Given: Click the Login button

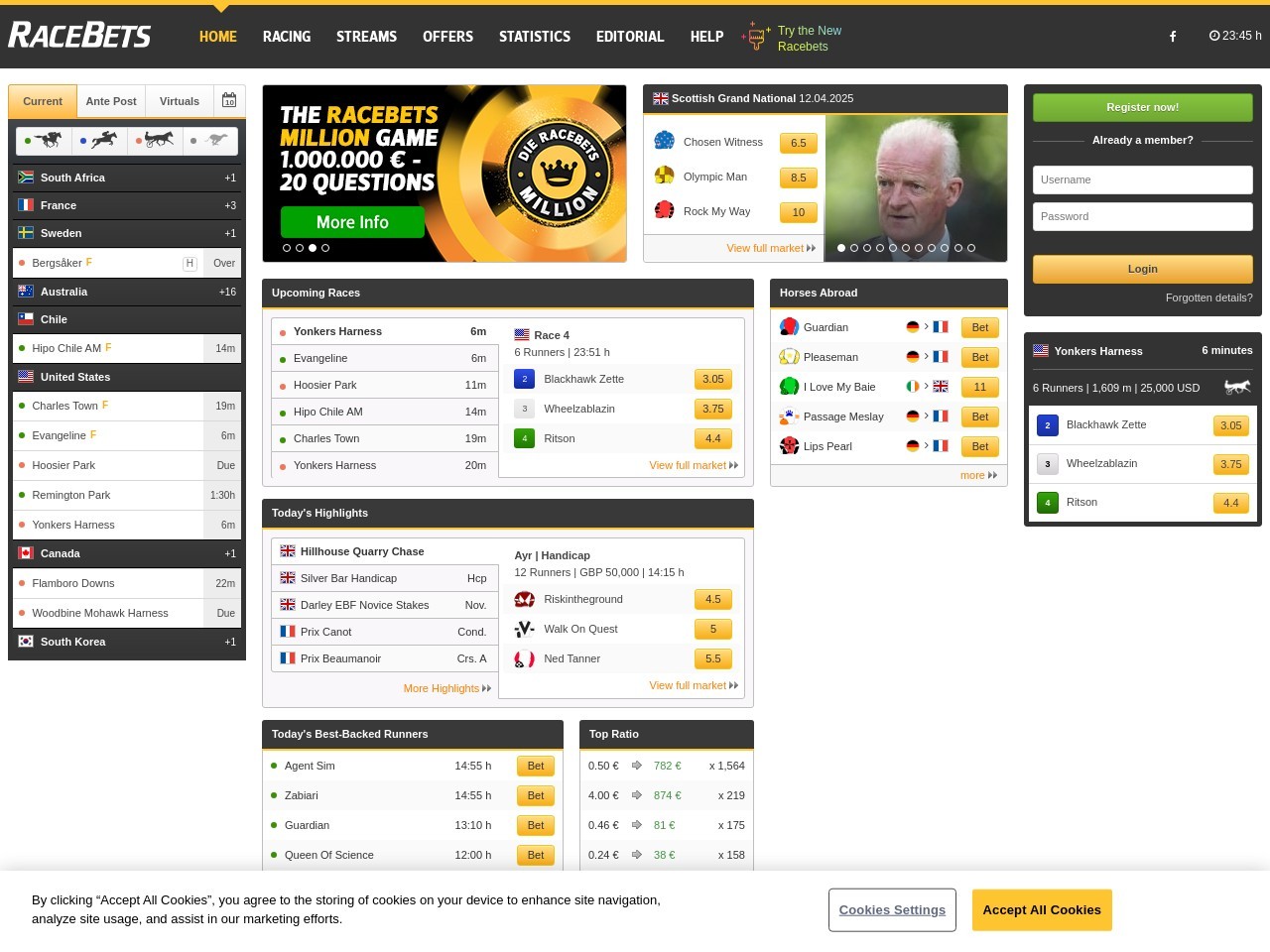Looking at the screenshot, I should point(1142,269).
